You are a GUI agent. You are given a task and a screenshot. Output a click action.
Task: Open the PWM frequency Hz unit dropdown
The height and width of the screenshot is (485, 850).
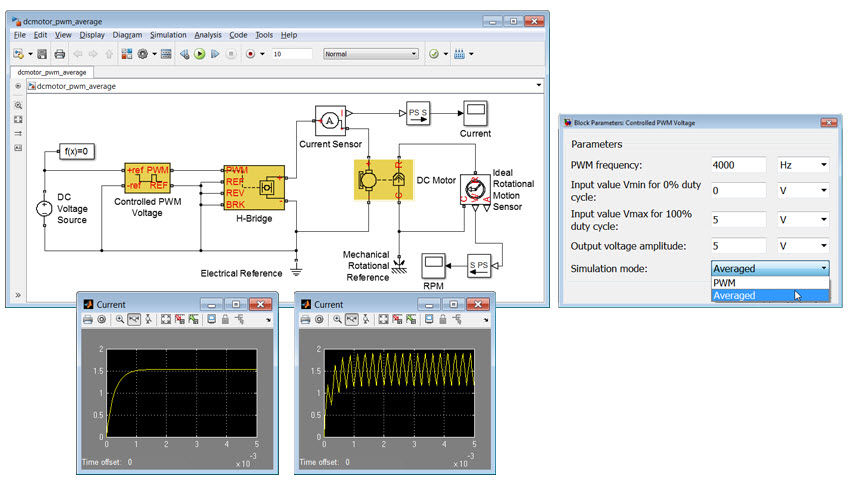tap(803, 165)
